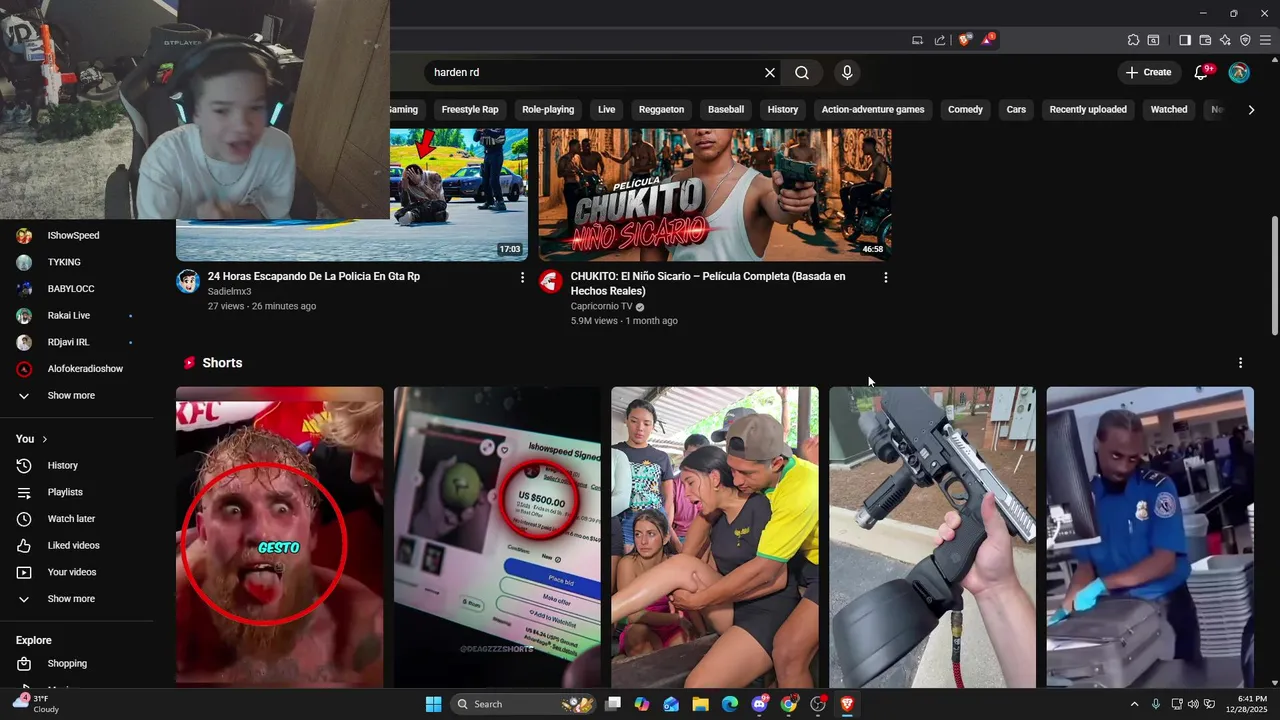Select the Action-adventure games chip
Viewport: 1280px width, 720px height.
pos(873,110)
